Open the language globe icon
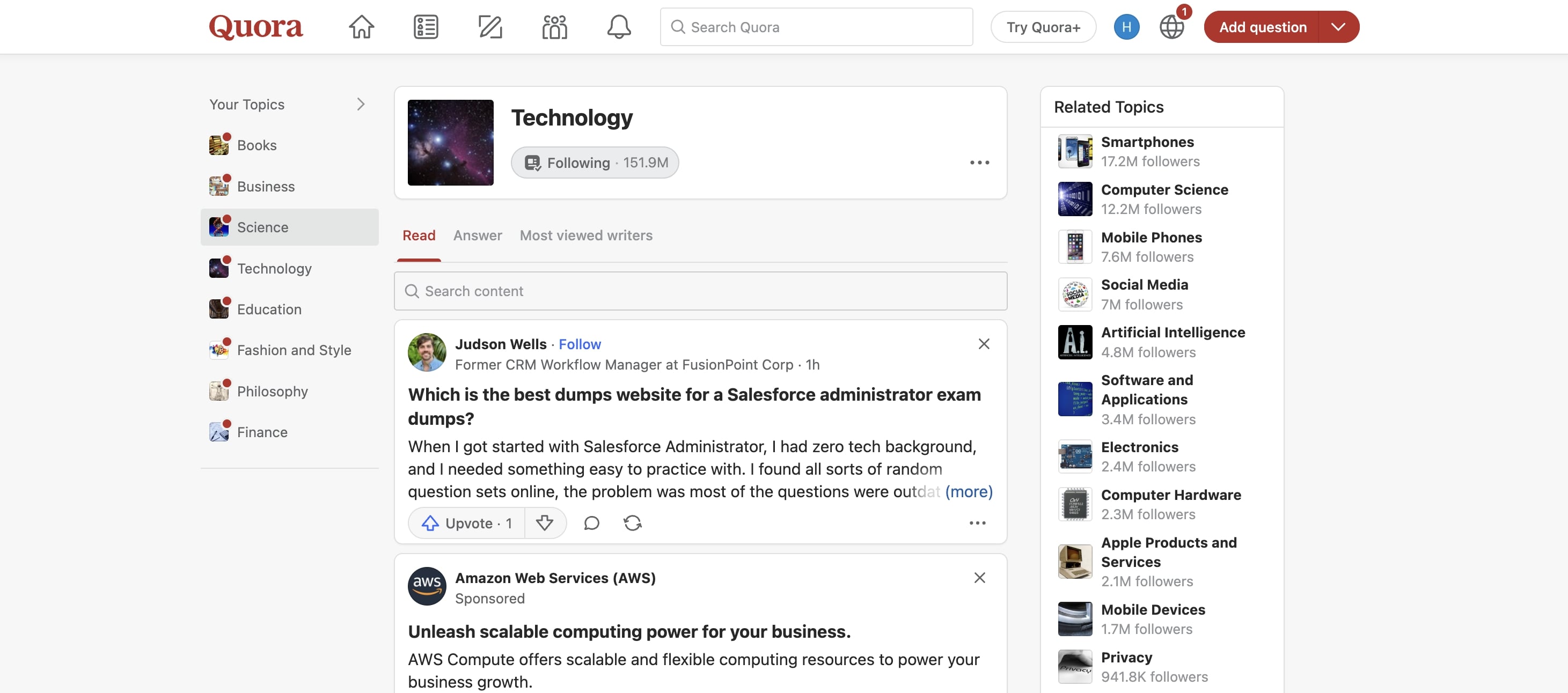This screenshot has height=693, width=1568. [x=1171, y=27]
